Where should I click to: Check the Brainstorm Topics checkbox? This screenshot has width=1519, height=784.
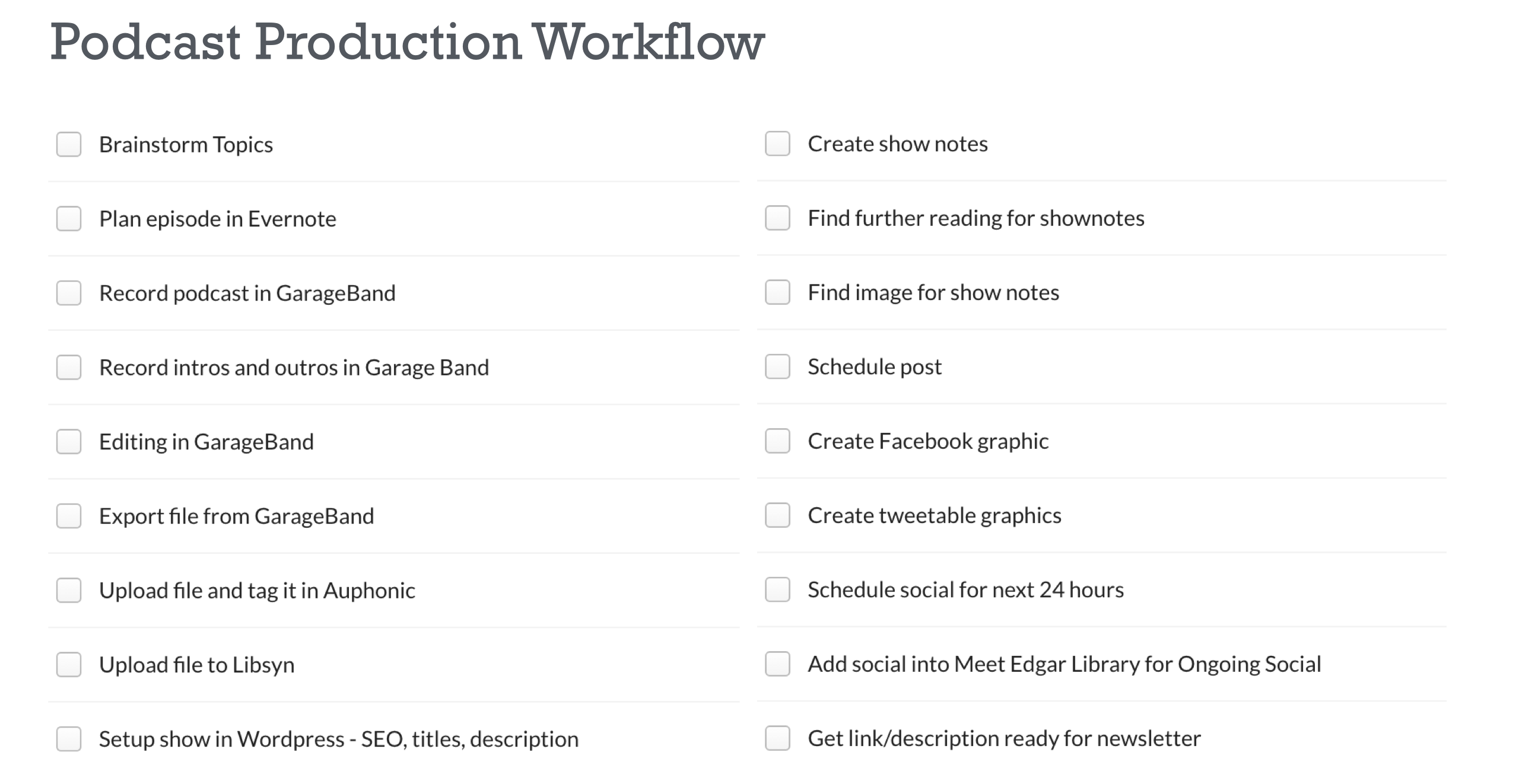pyautogui.click(x=69, y=145)
